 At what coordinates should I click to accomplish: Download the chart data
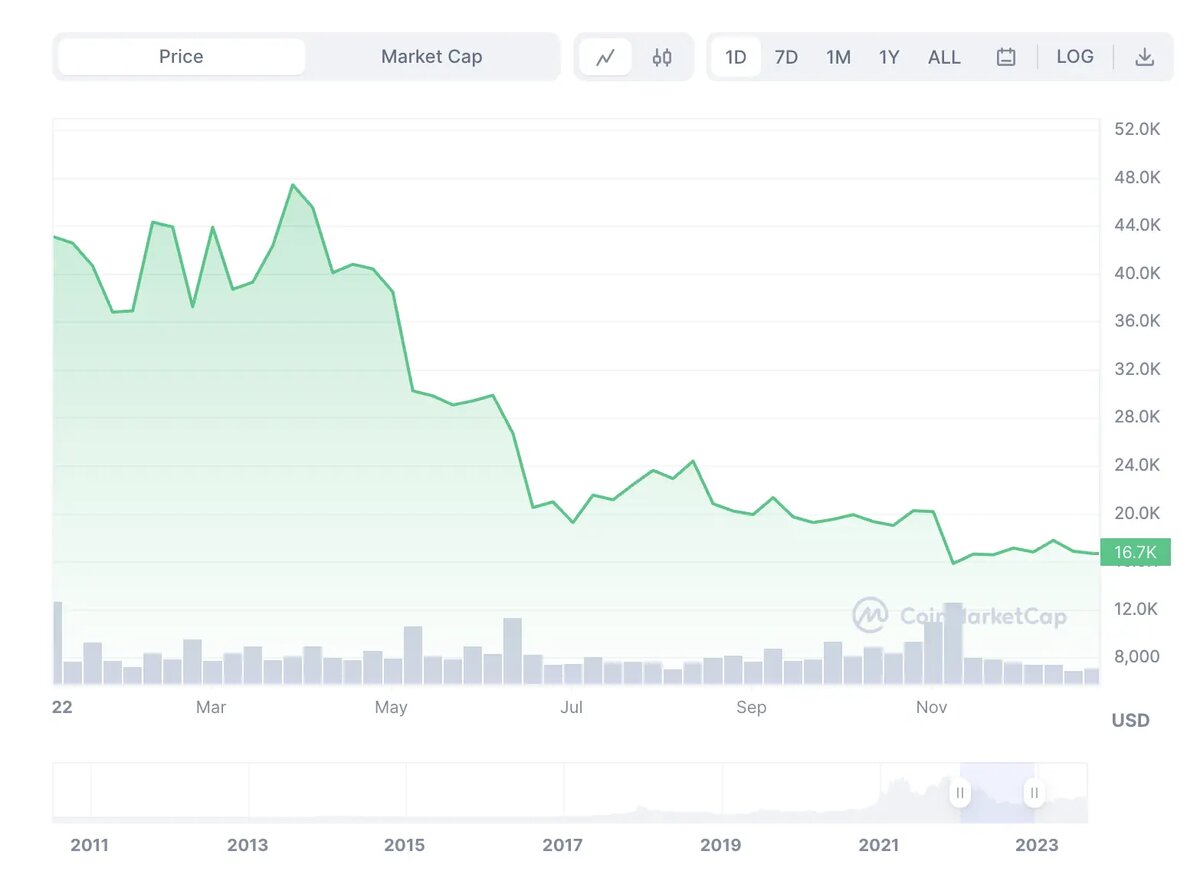pos(1144,57)
